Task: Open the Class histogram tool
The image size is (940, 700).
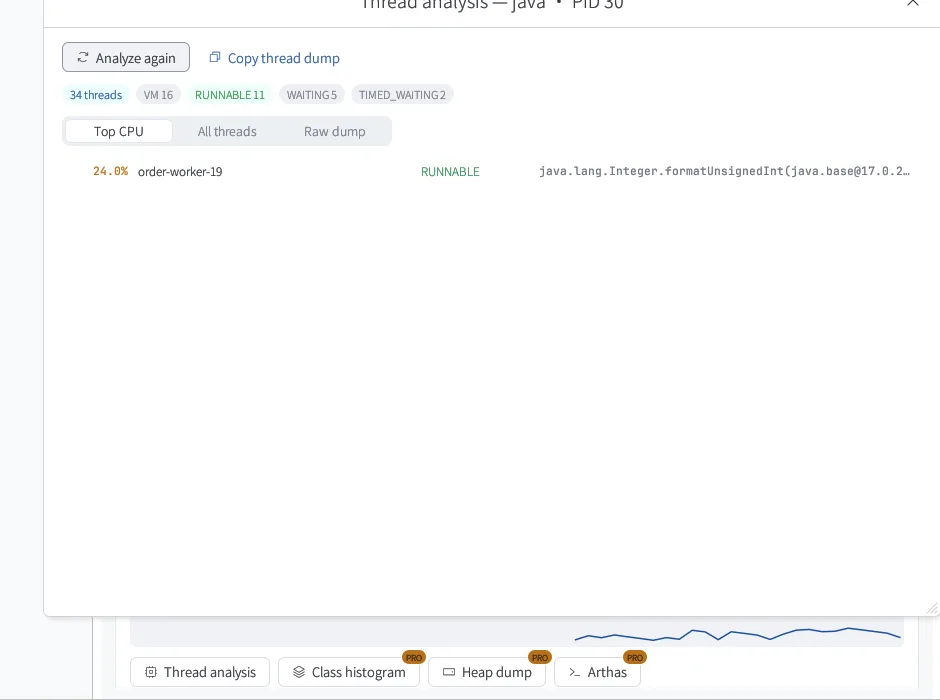Action: (x=349, y=672)
